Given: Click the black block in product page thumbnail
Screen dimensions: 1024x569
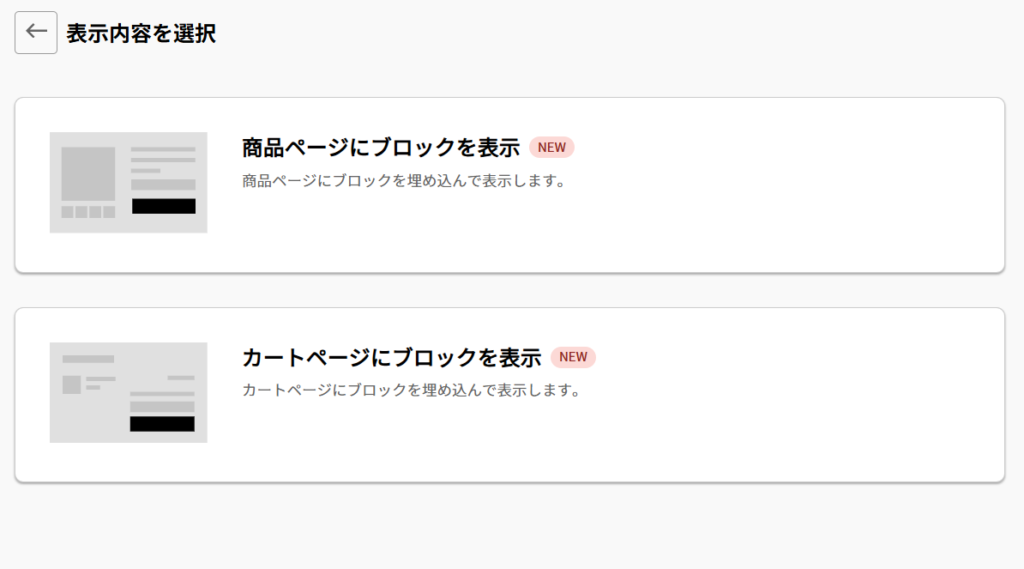Looking at the screenshot, I should [x=163, y=206].
